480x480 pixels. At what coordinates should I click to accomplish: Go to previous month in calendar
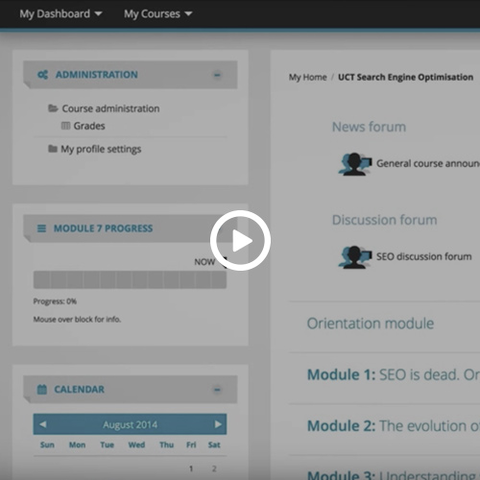tap(43, 424)
